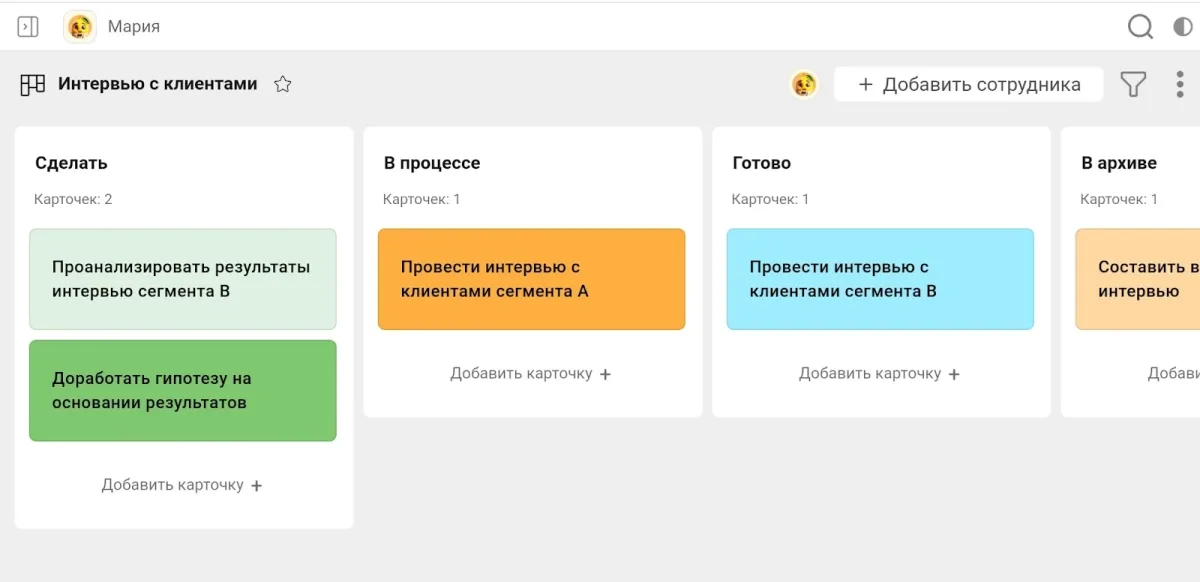The height and width of the screenshot is (582, 1200).
Task: Open green card Доработать гипотезу
Action: 183,391
